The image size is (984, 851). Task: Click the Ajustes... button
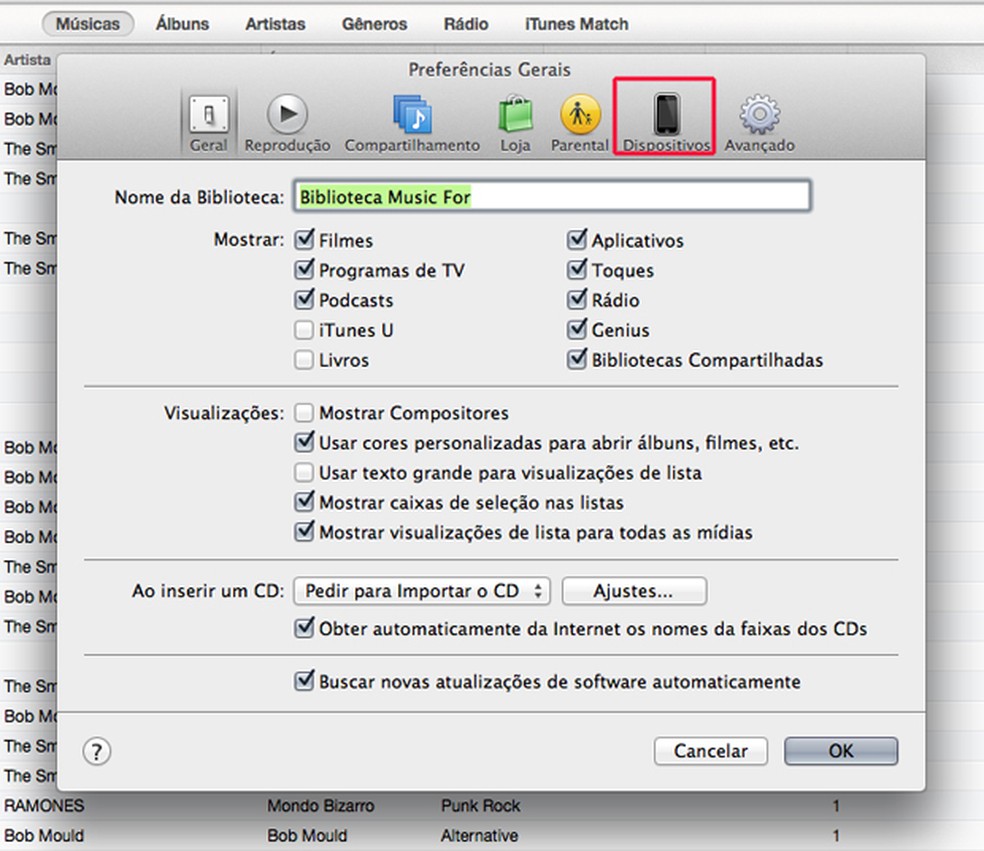(634, 591)
